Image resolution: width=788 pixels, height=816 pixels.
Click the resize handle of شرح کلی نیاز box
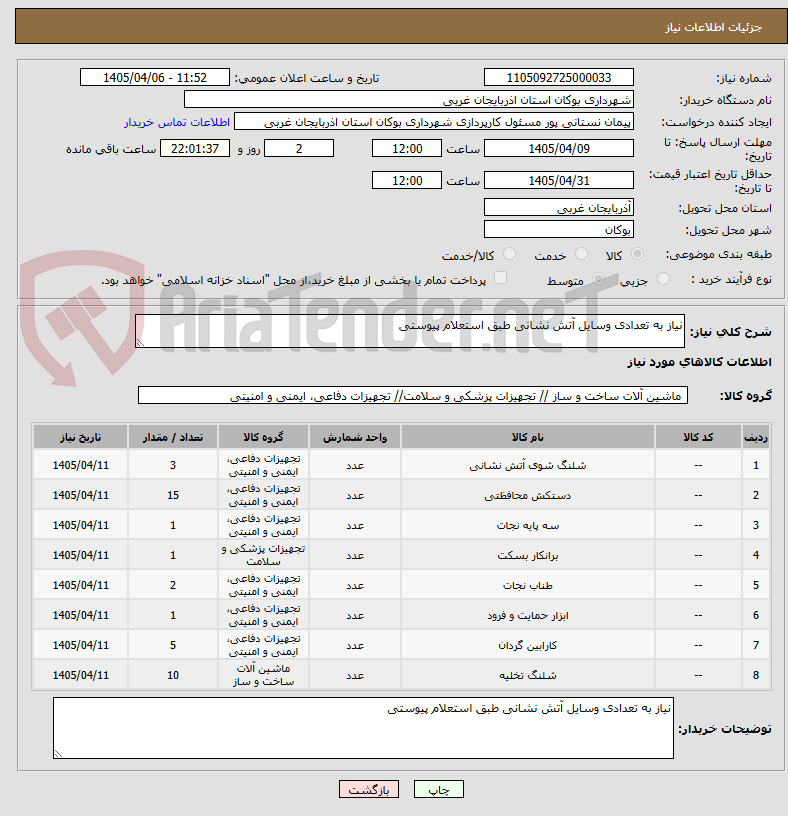(x=140, y=342)
